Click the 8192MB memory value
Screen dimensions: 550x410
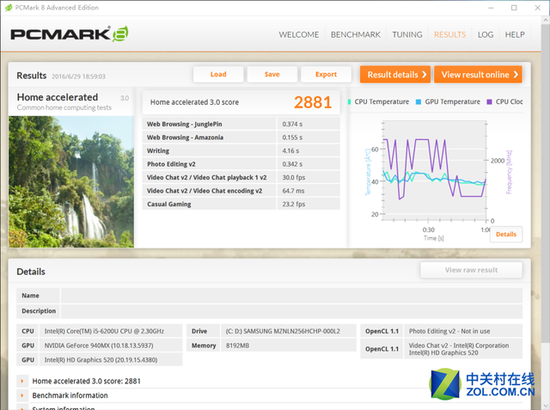(288, 345)
